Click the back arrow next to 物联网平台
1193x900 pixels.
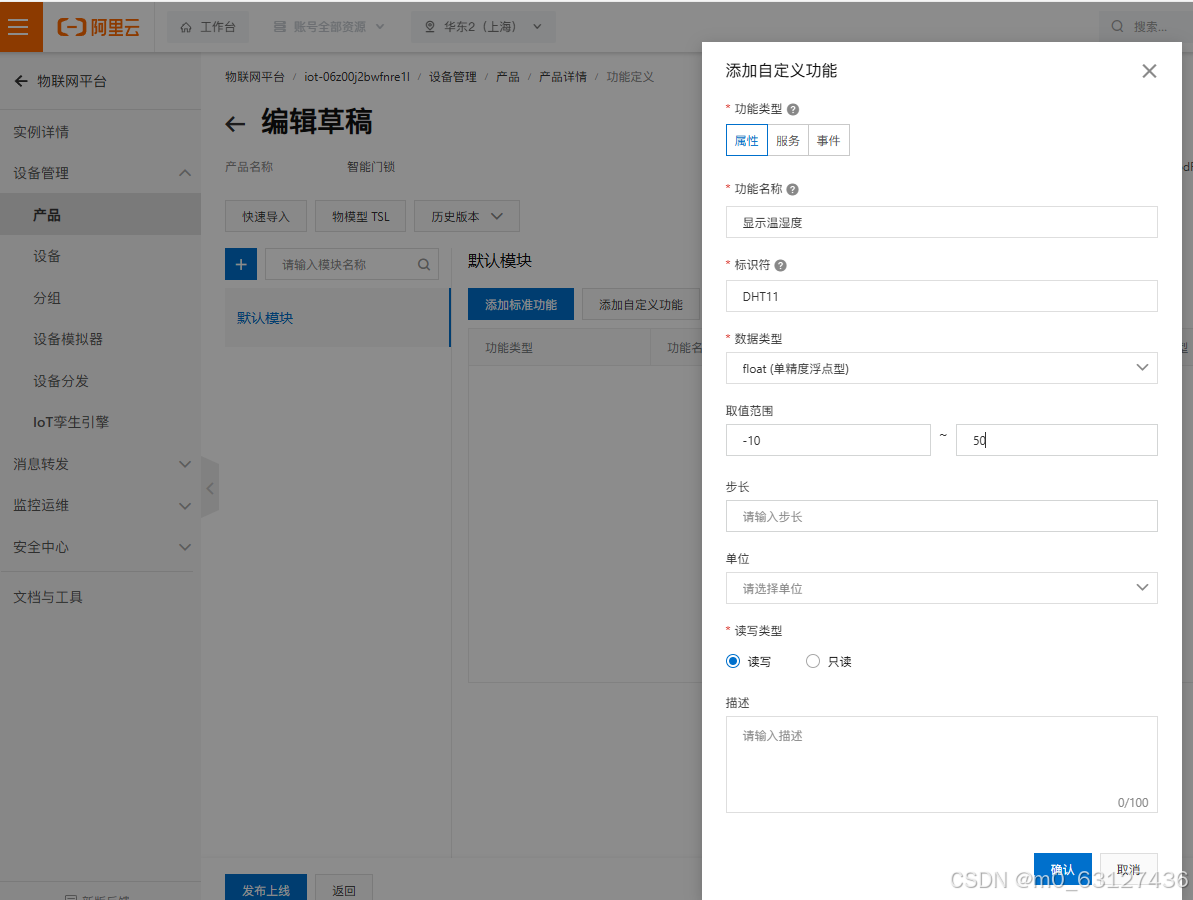pos(22,81)
